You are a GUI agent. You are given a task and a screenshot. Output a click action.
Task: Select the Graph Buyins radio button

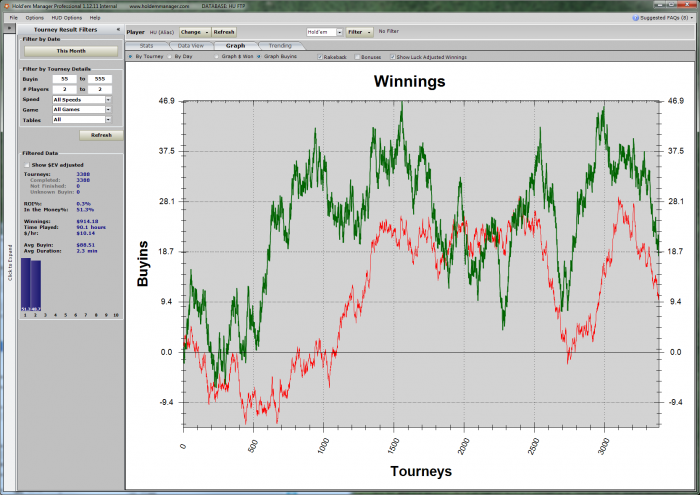click(259, 57)
